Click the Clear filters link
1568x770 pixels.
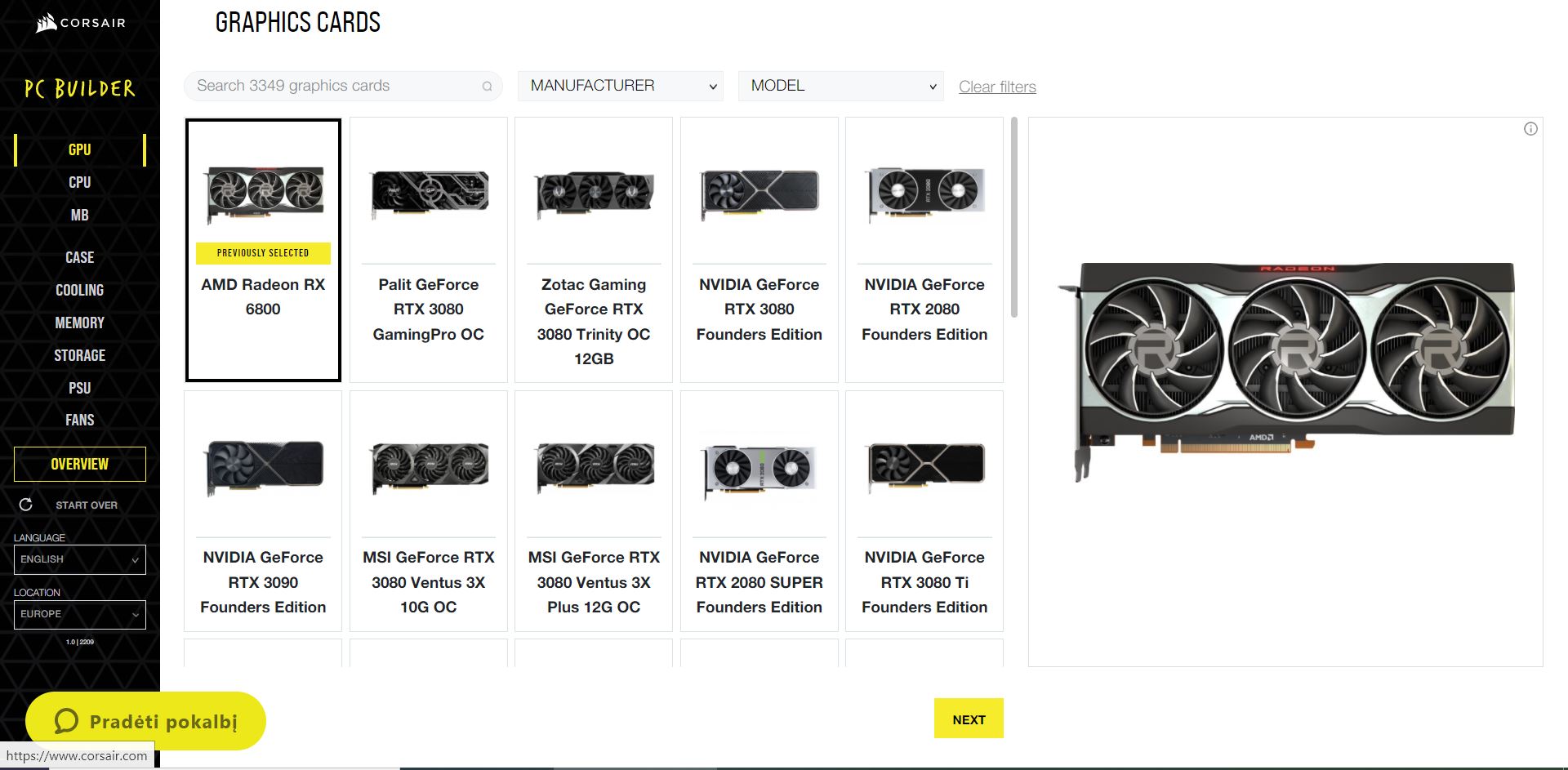[997, 87]
